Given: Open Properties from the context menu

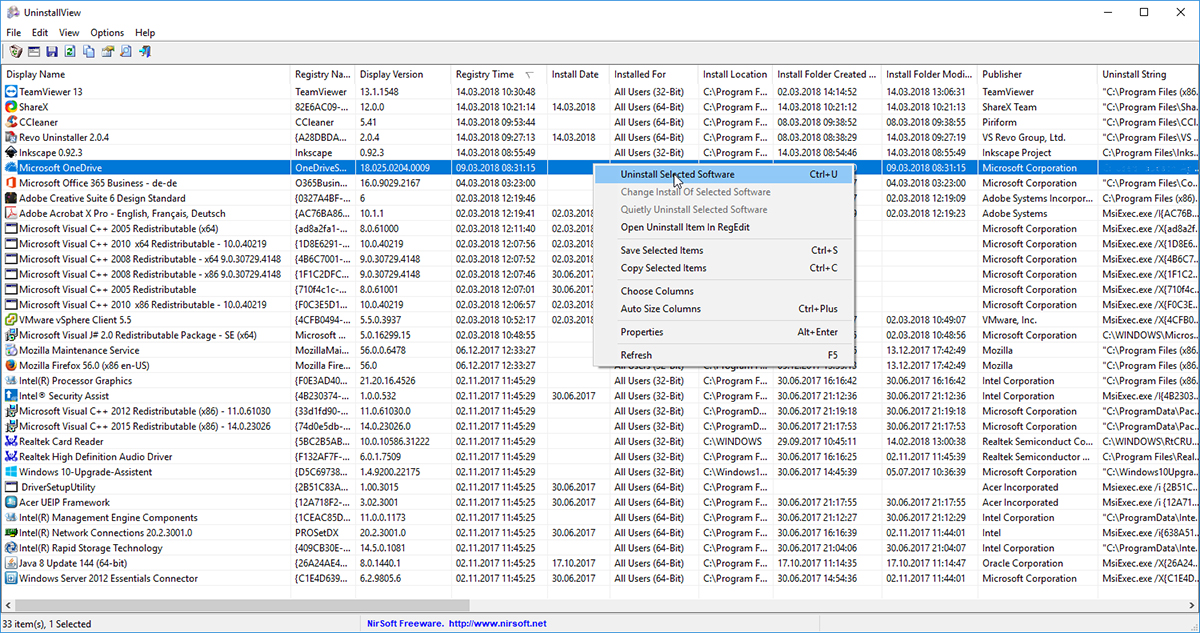Looking at the screenshot, I should 724,332.
